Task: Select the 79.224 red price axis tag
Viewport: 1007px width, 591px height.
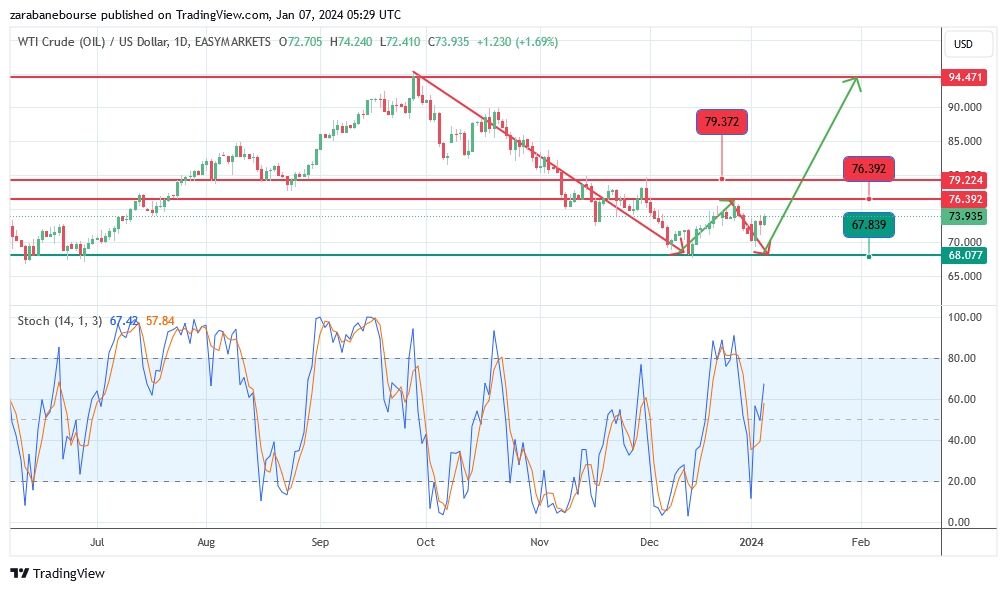Action: [965, 180]
